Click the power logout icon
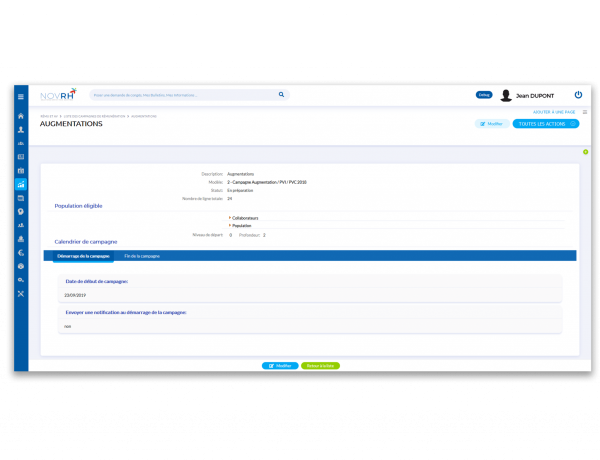The image size is (600, 460). tap(577, 95)
